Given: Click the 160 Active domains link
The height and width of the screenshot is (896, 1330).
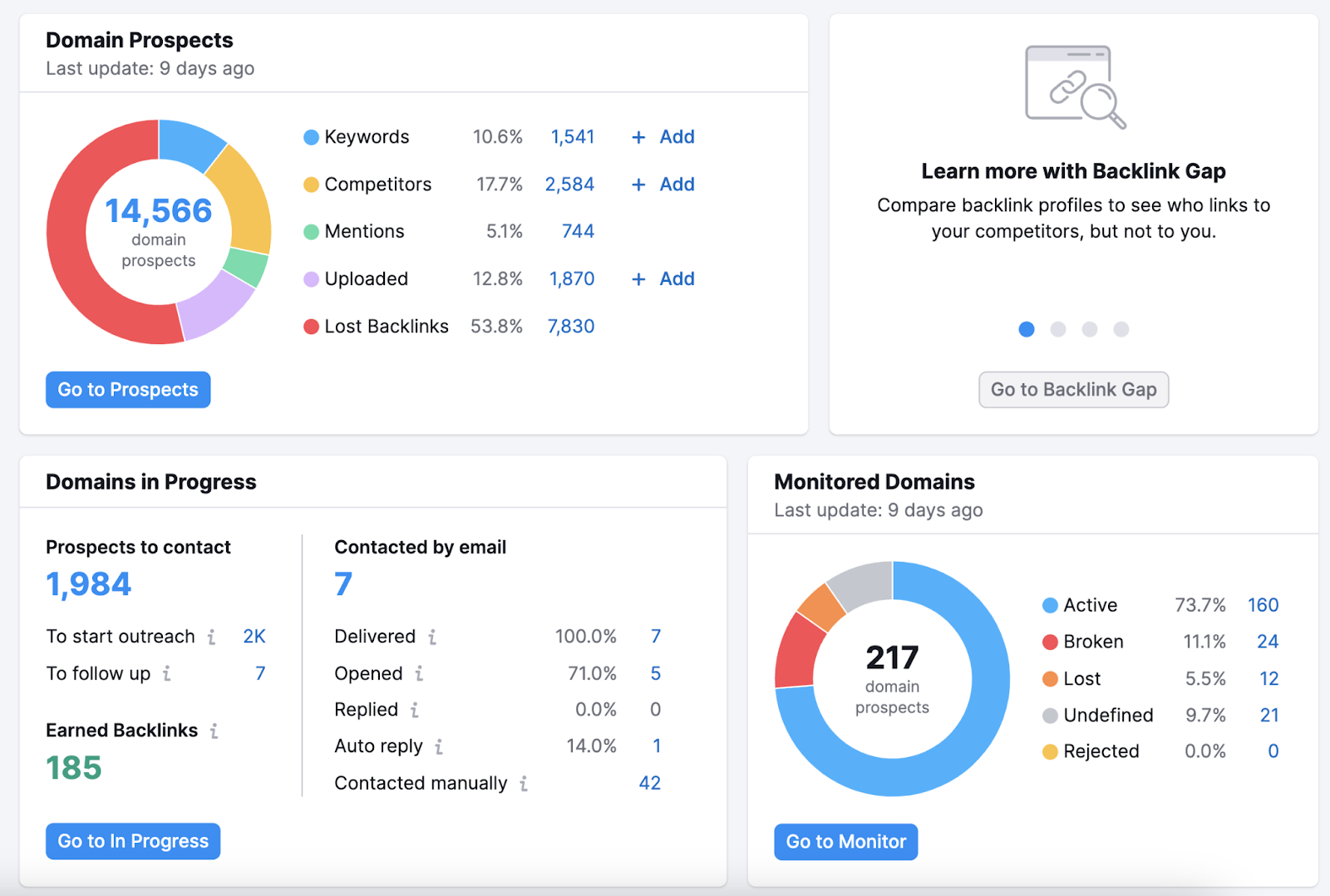Looking at the screenshot, I should [1263, 605].
